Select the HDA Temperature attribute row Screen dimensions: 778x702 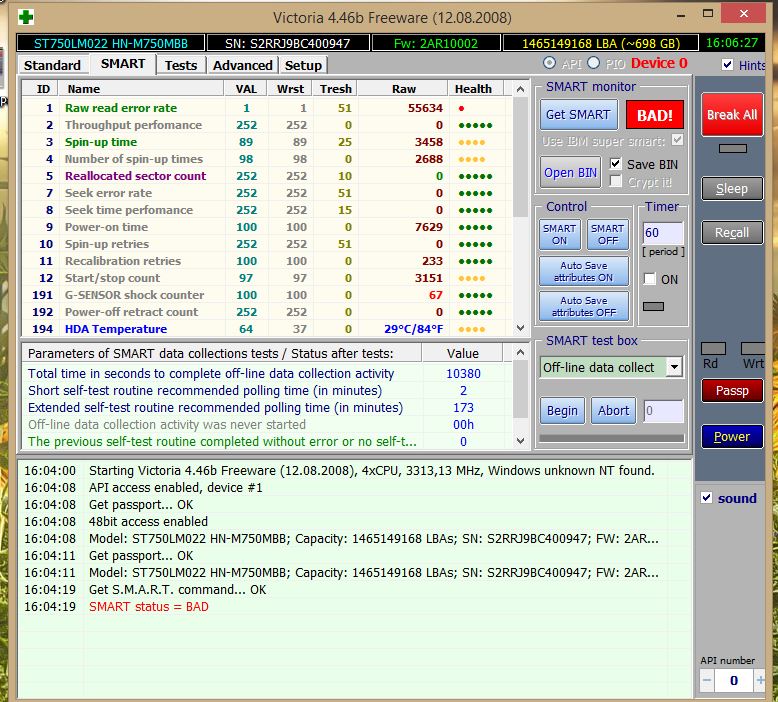115,329
